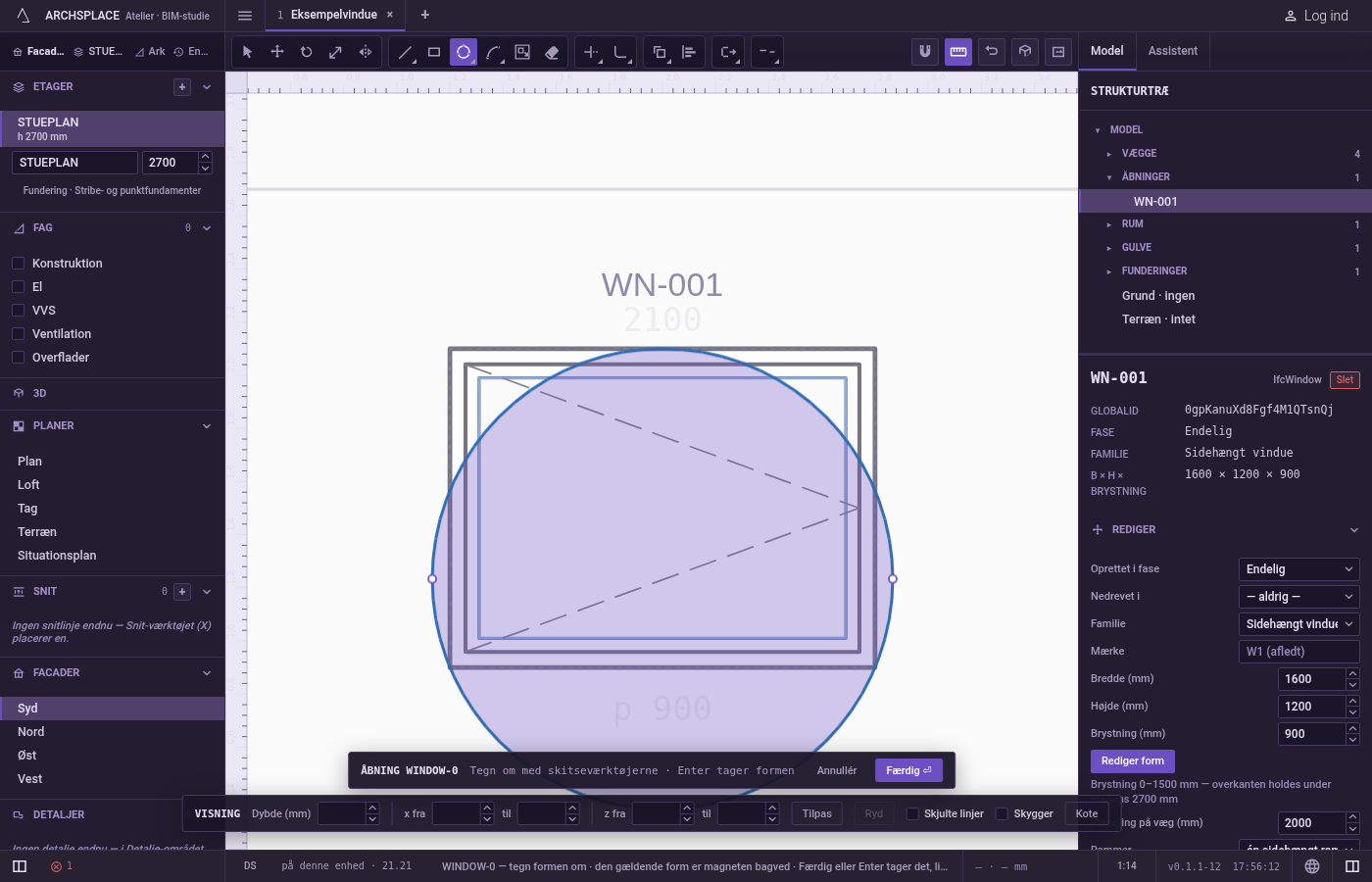Enable the Overflader checkbox

pos(18,357)
